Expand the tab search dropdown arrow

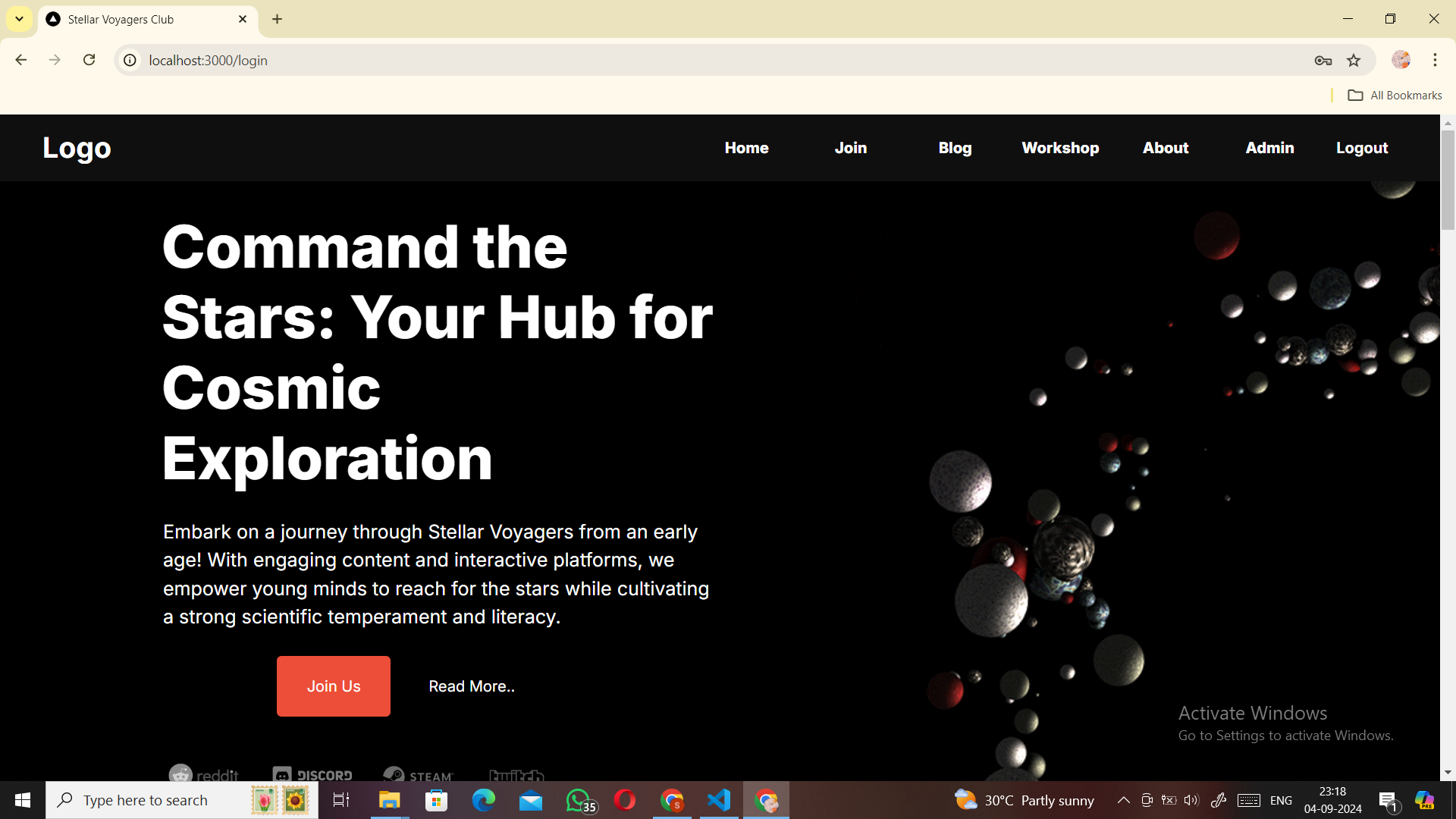click(19, 19)
